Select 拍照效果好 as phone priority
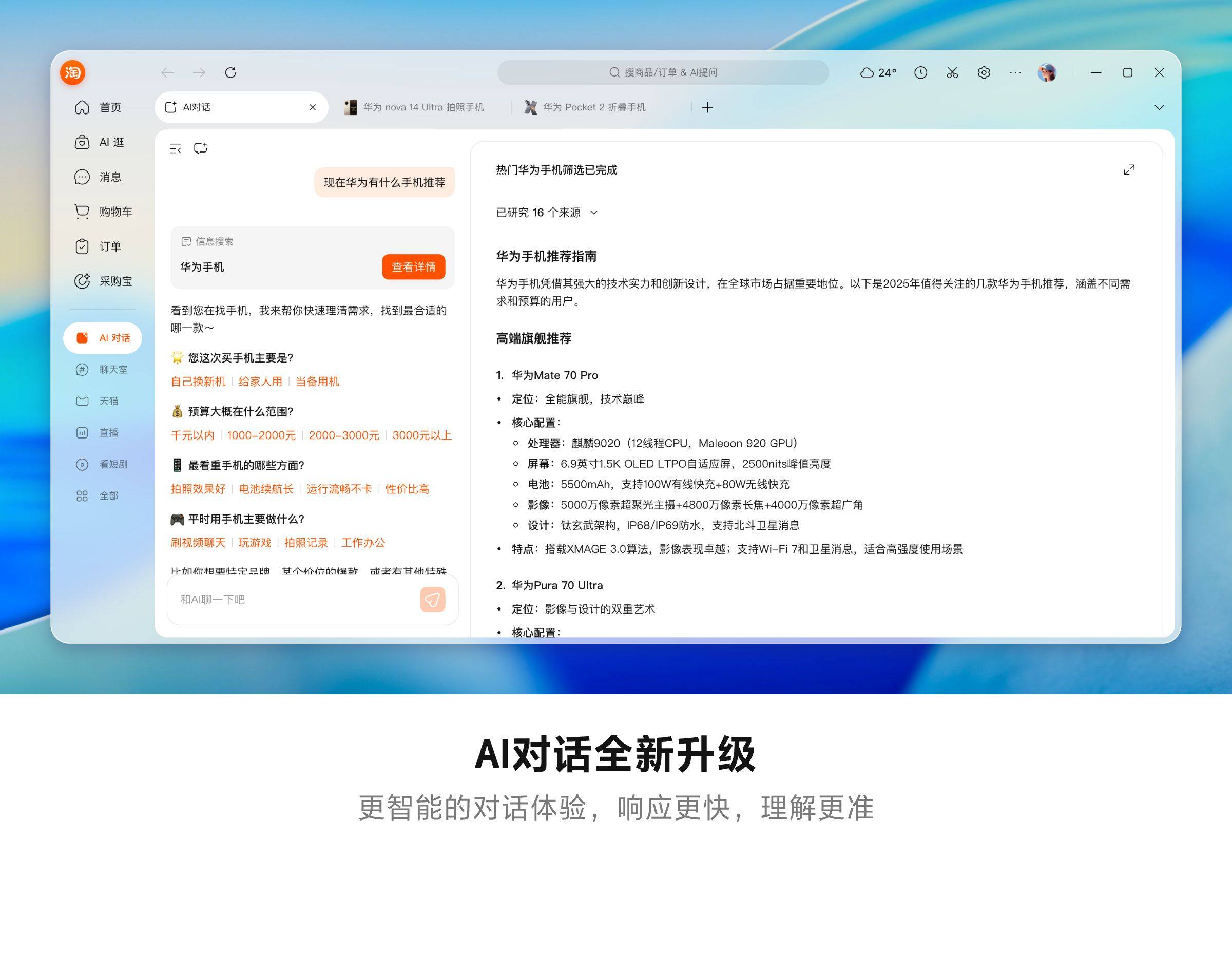1232x953 pixels. click(198, 489)
